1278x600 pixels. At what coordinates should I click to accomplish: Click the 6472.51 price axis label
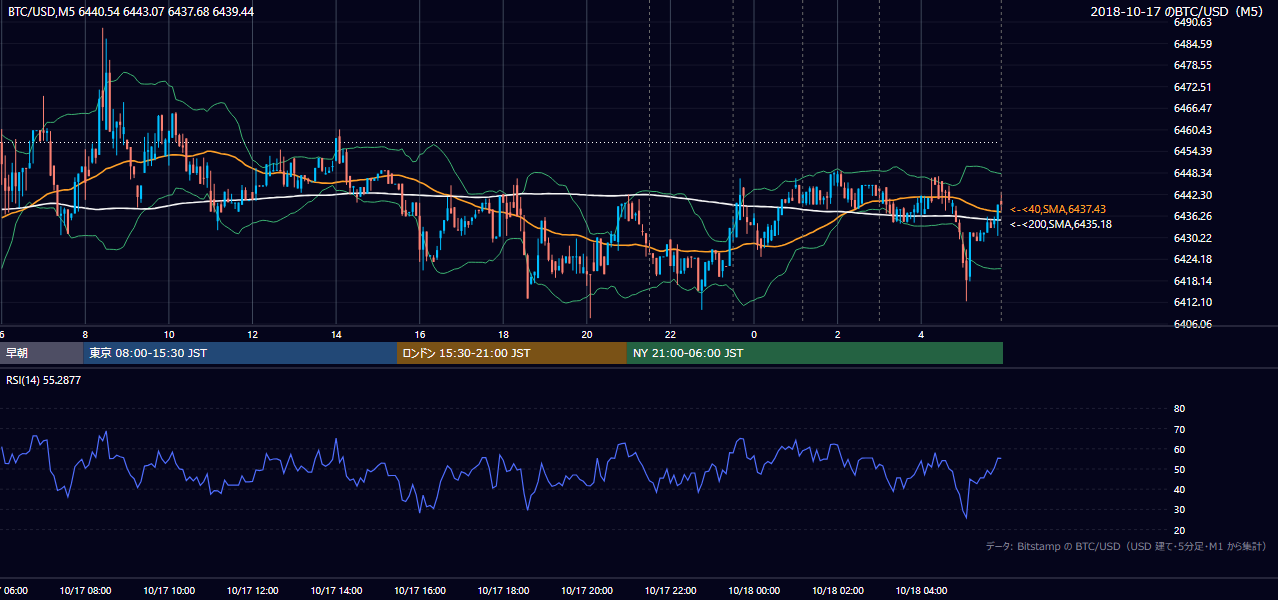click(1193, 87)
